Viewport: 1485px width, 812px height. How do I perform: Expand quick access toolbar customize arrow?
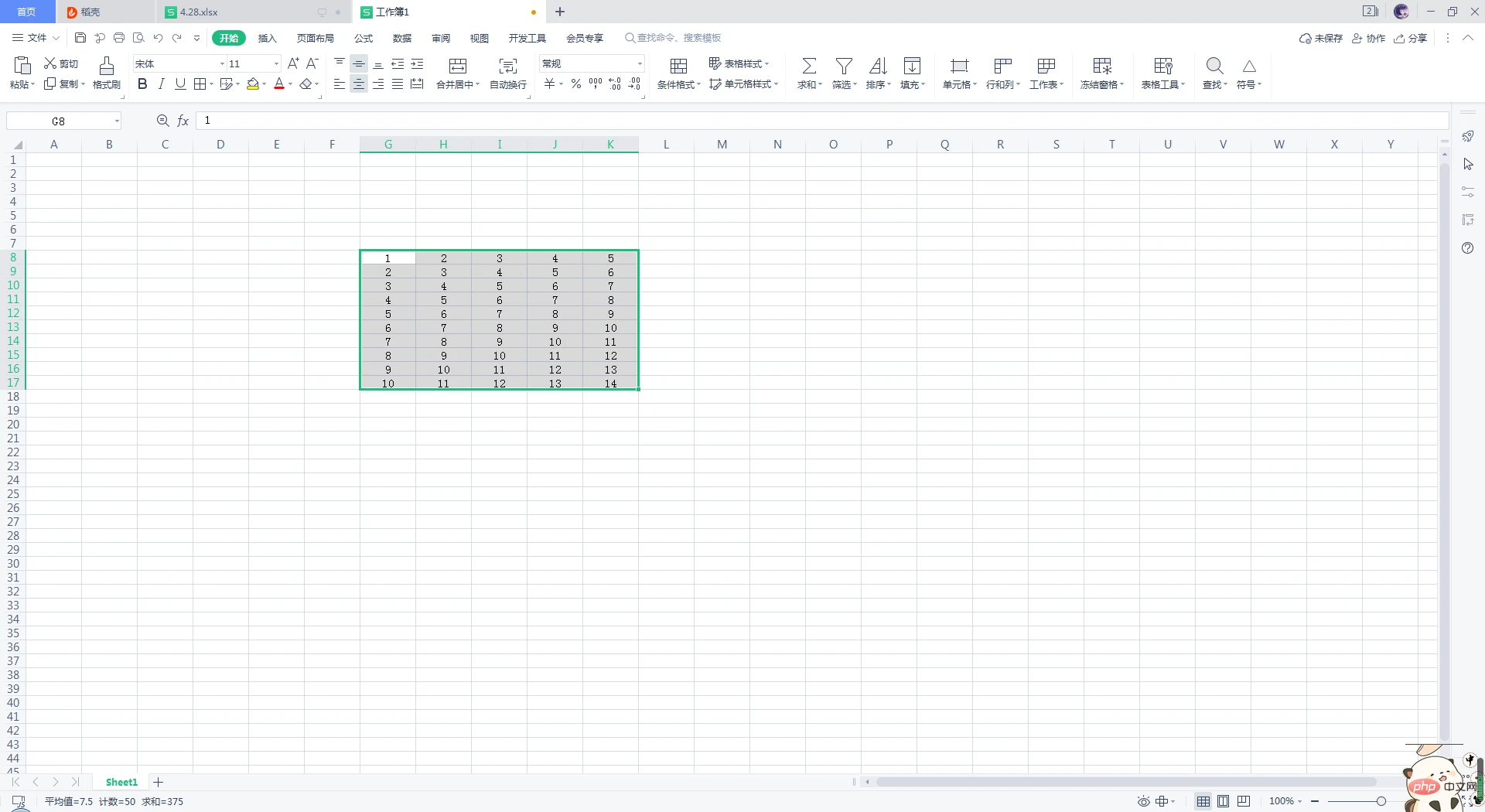196,37
